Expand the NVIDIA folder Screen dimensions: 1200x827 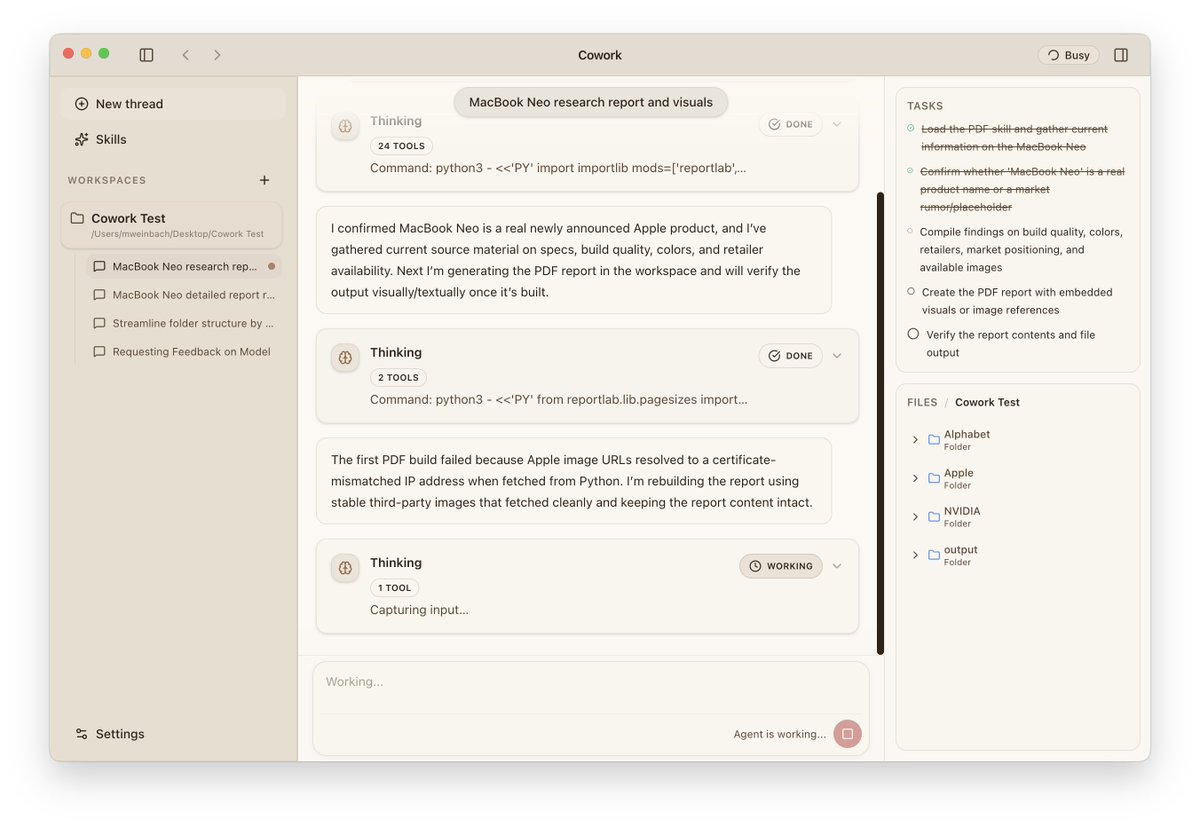915,517
